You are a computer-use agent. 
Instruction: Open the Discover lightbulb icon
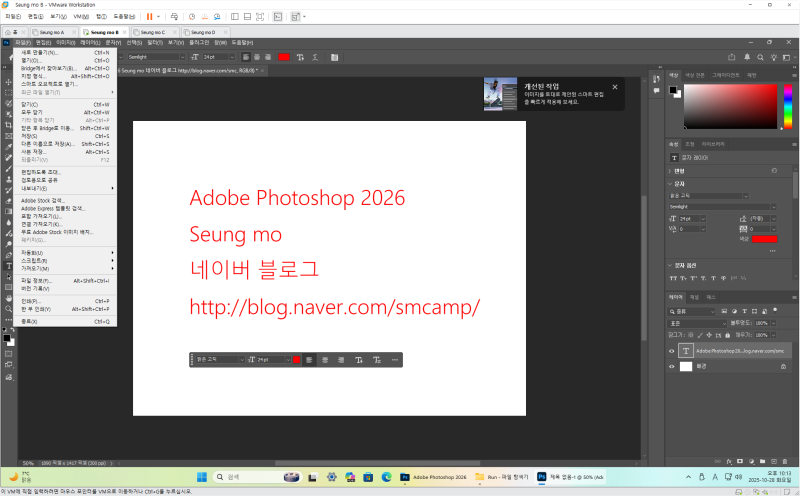[773, 57]
